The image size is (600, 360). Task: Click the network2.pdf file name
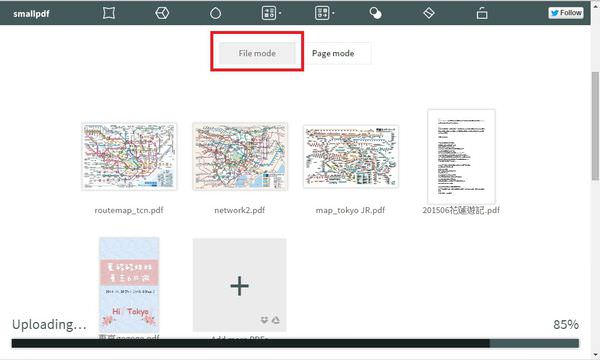[x=240, y=210]
